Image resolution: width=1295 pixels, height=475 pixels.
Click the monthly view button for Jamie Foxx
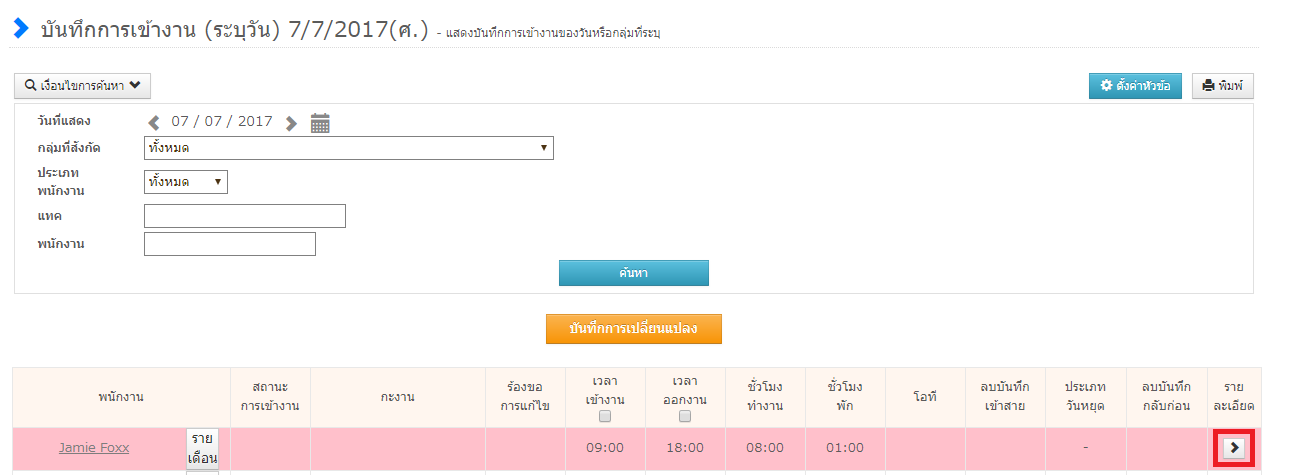coord(202,448)
